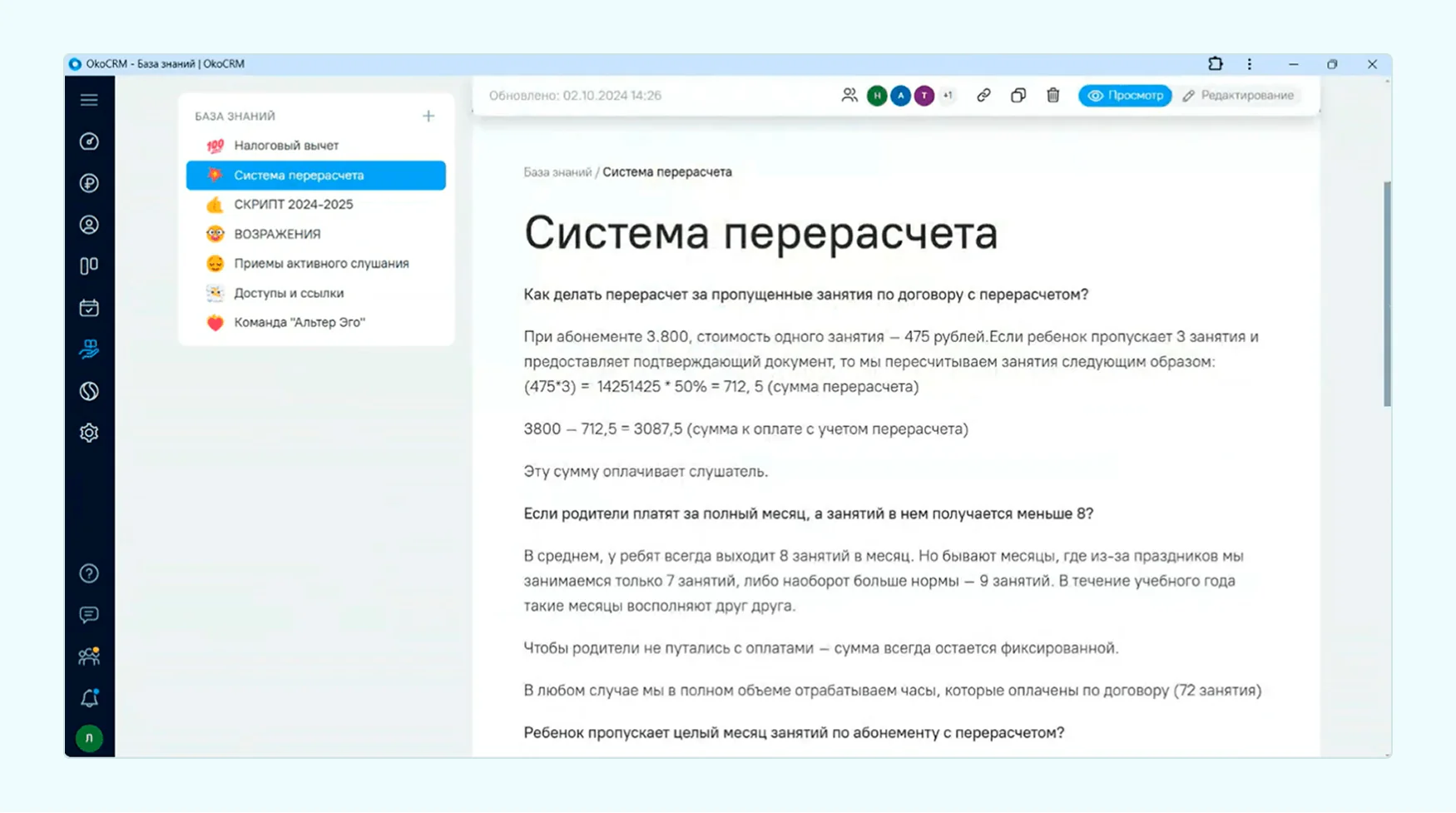This screenshot has height=813, width=1456.
Task: Open the ВОЗРАЖЕНИЯ article
Action: [x=316, y=235]
